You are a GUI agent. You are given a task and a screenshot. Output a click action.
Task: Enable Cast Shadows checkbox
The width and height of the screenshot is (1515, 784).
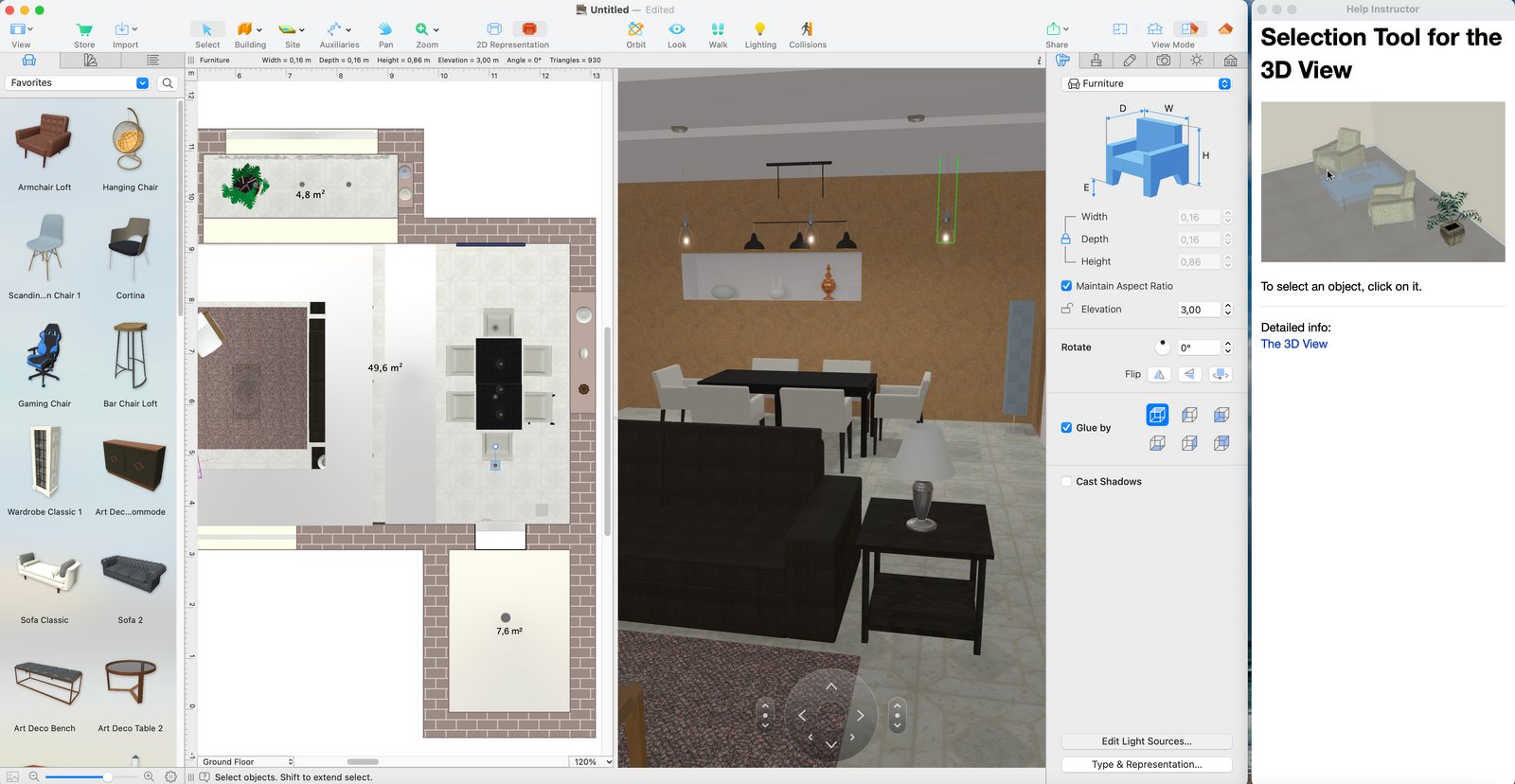coord(1066,482)
